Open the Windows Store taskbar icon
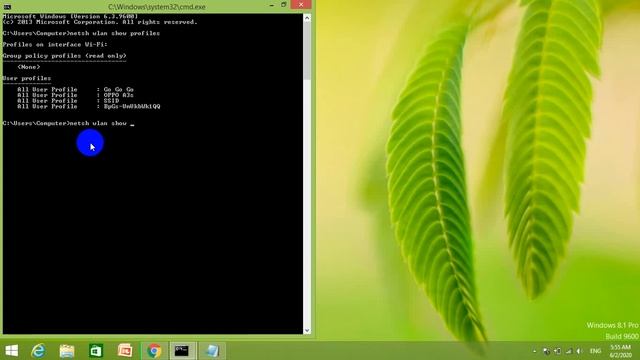The height and width of the screenshot is (360, 640). [x=96, y=351]
